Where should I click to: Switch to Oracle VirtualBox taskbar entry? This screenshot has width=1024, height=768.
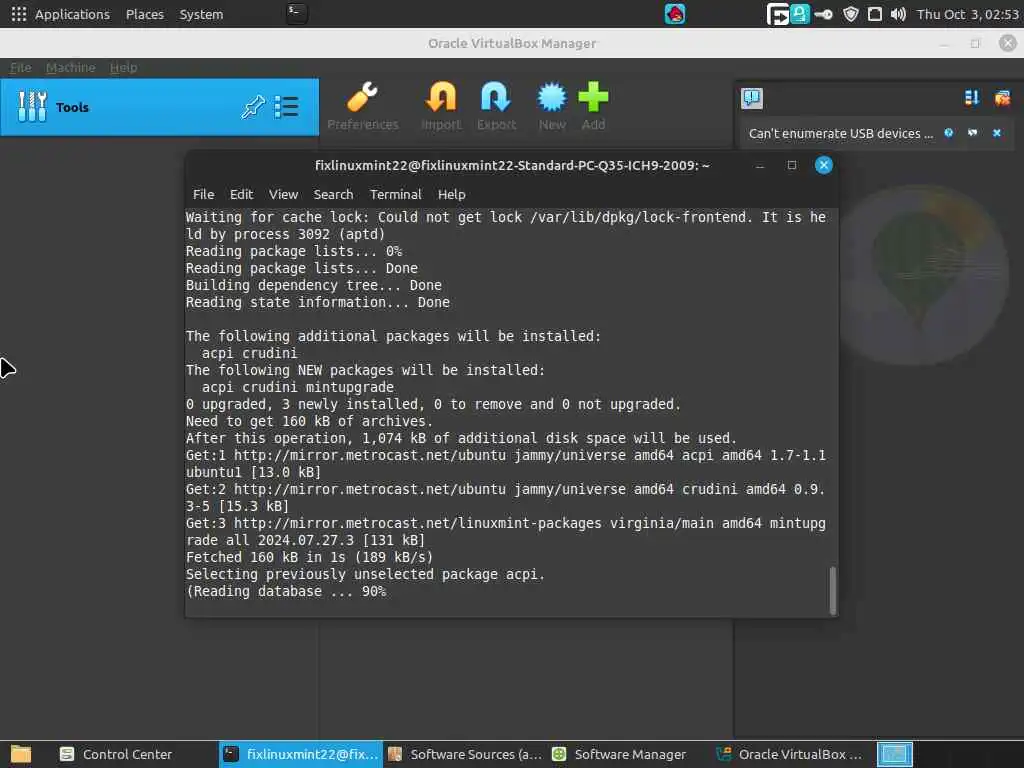click(789, 754)
